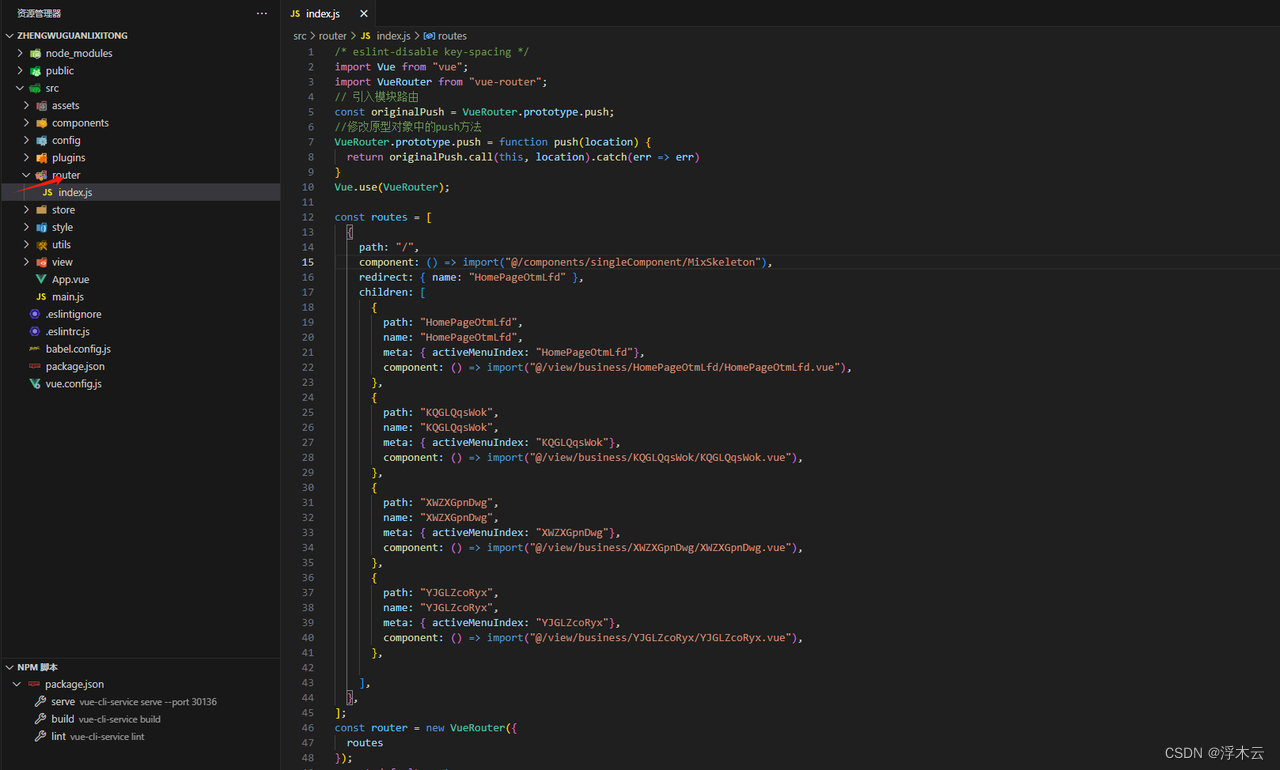Select the plugins folder row
The height and width of the screenshot is (770, 1280).
click(x=140, y=158)
